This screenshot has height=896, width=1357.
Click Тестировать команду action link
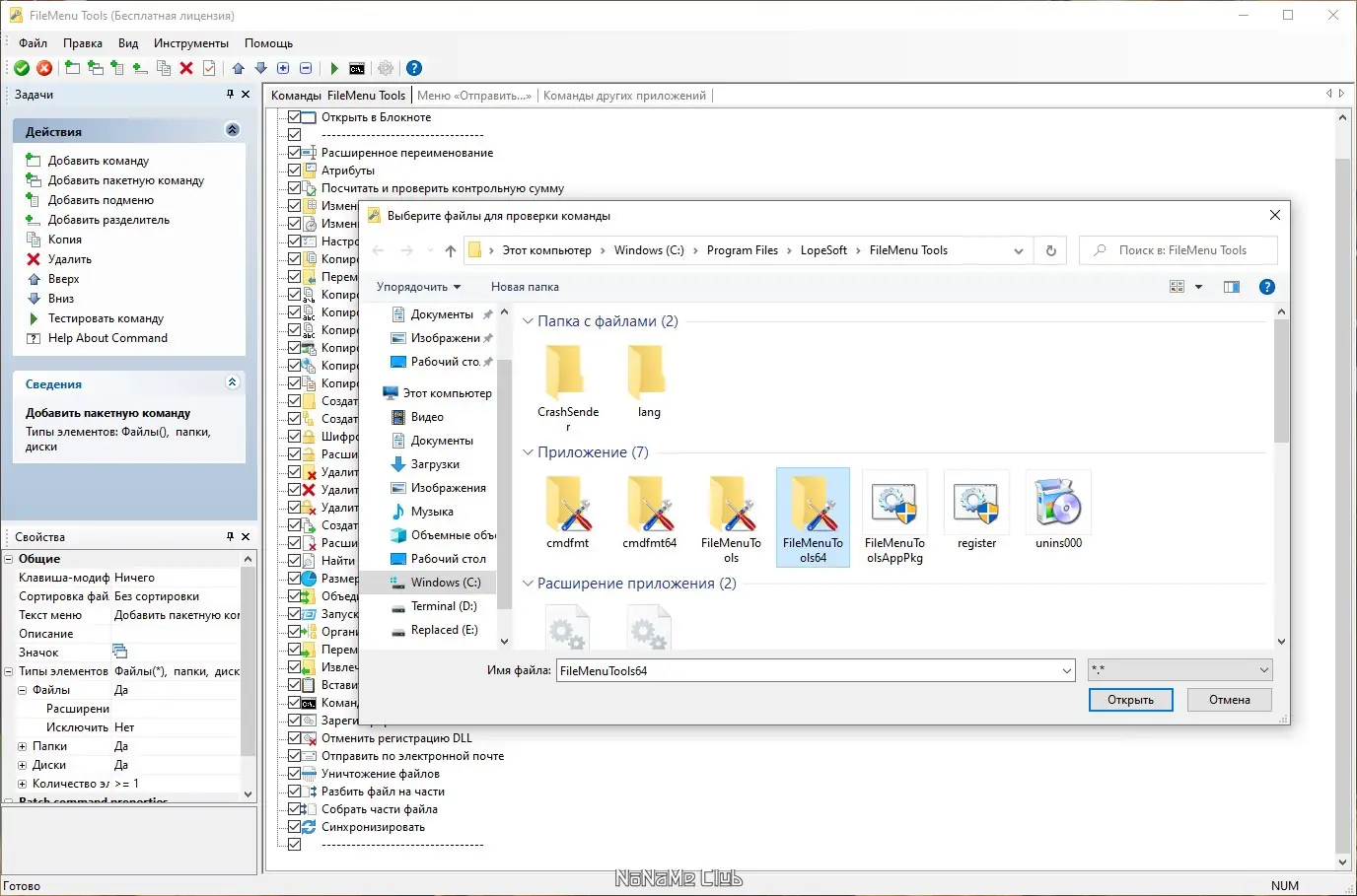coord(106,318)
